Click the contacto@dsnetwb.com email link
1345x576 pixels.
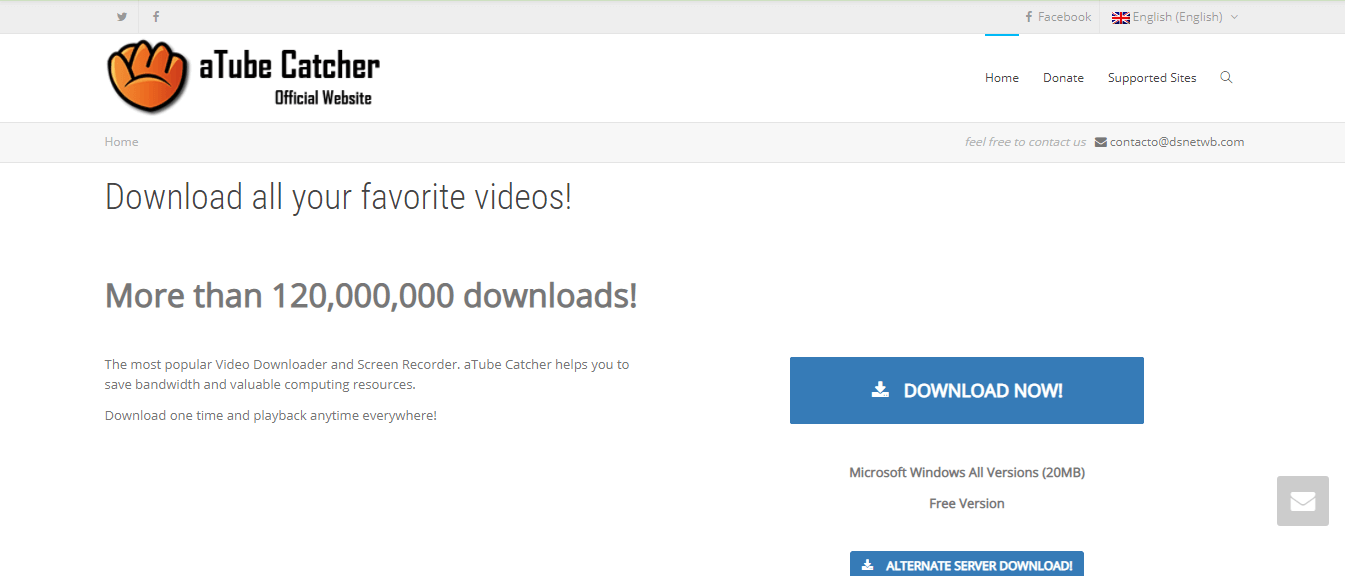click(x=1177, y=142)
